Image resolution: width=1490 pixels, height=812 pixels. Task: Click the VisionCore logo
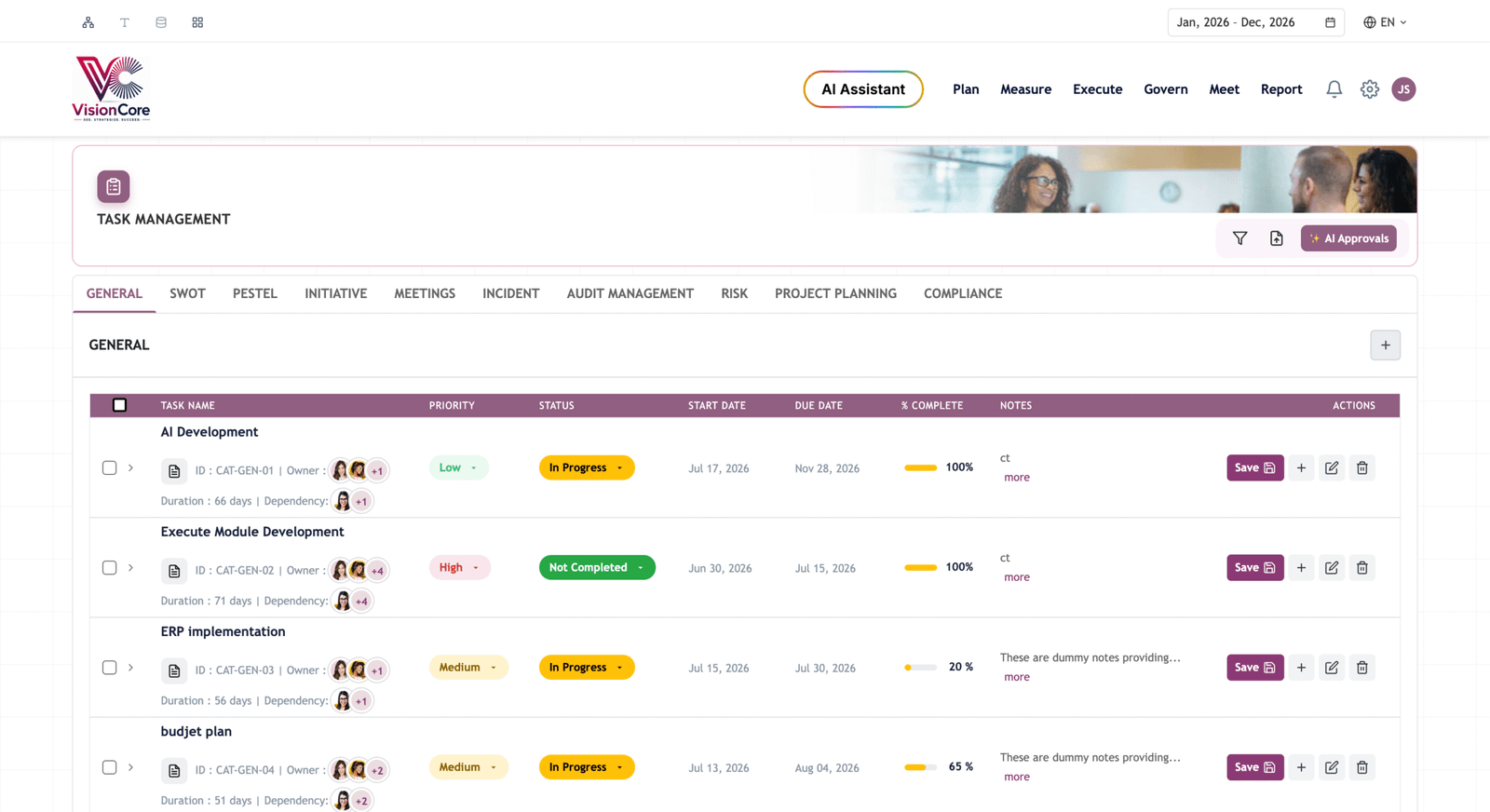(111, 88)
